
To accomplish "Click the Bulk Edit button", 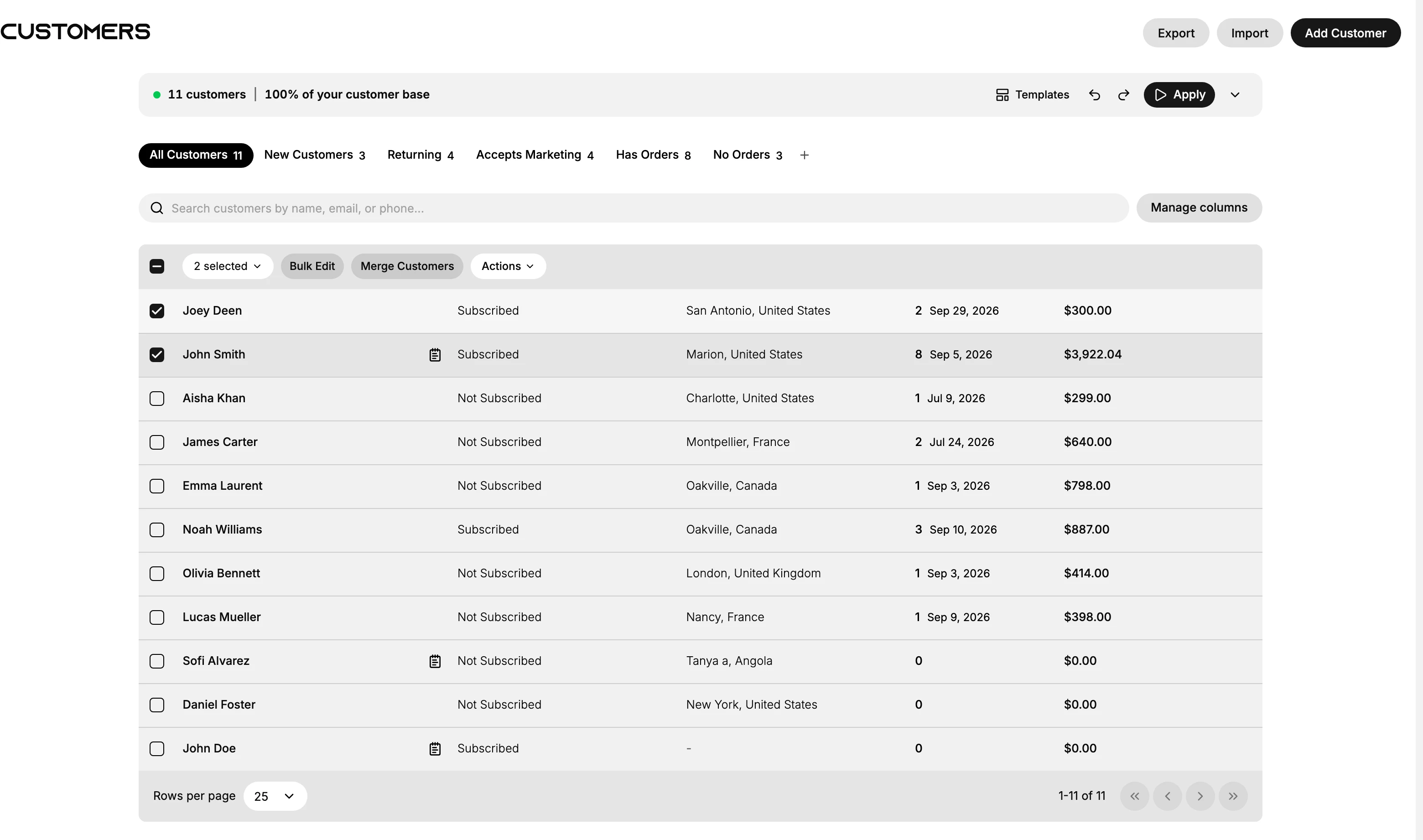I will (312, 267).
